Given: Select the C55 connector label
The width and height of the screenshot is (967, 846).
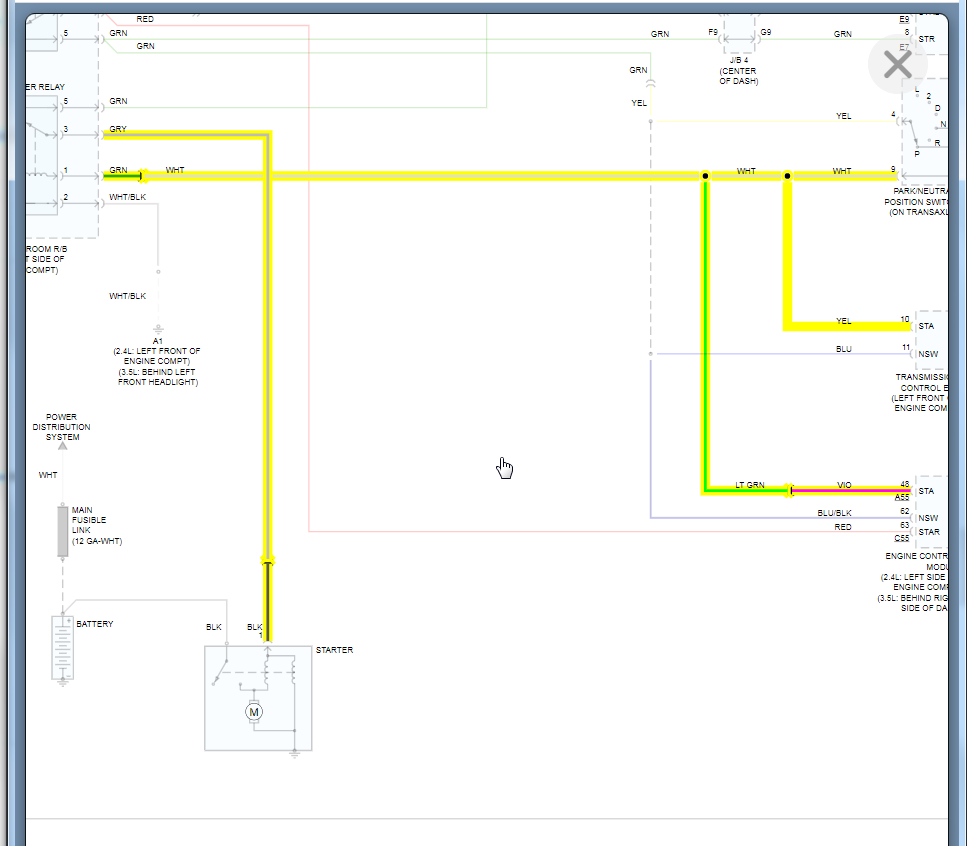Looking at the screenshot, I should click(902, 538).
